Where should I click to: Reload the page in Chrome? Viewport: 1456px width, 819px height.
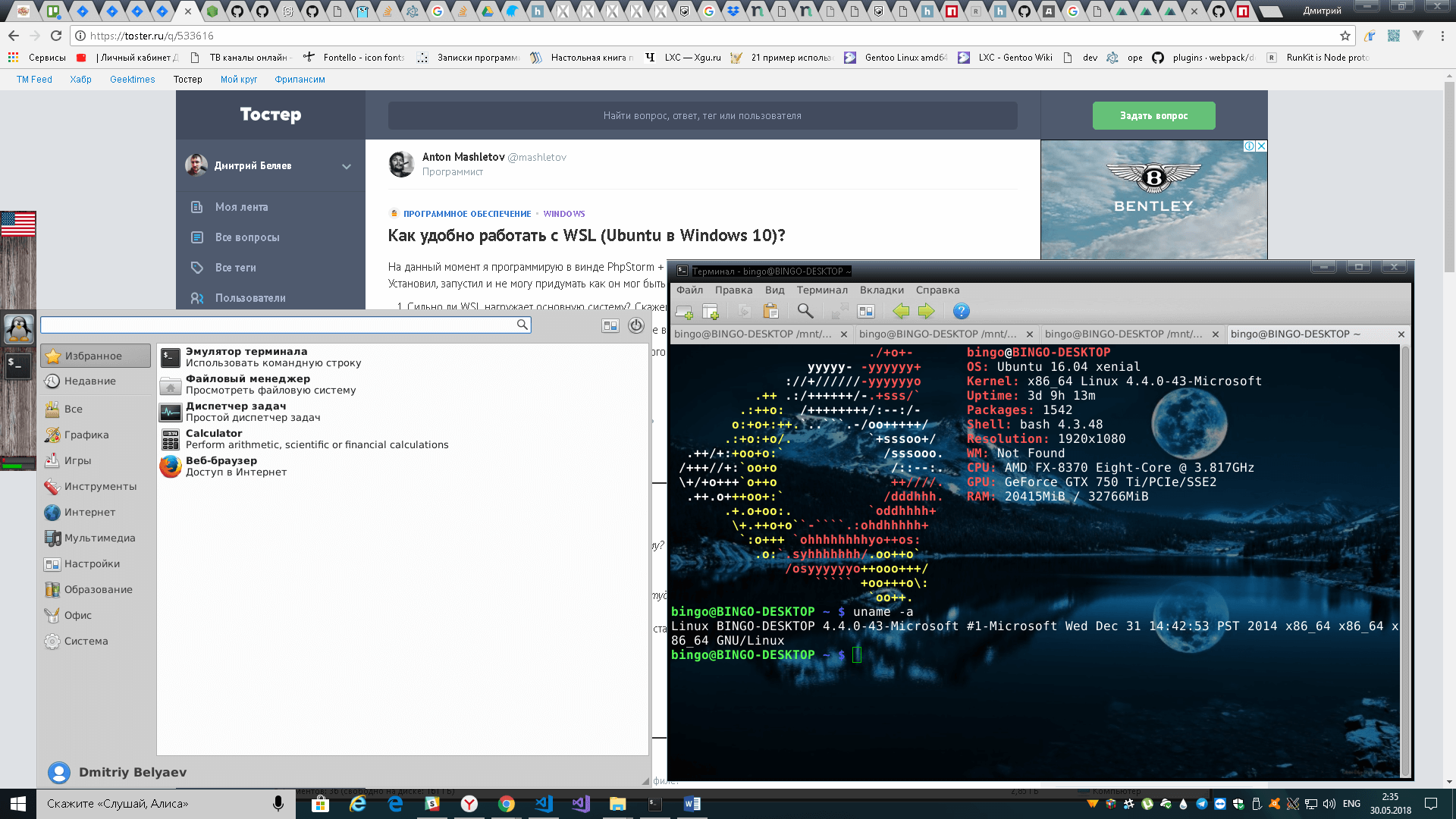point(56,36)
